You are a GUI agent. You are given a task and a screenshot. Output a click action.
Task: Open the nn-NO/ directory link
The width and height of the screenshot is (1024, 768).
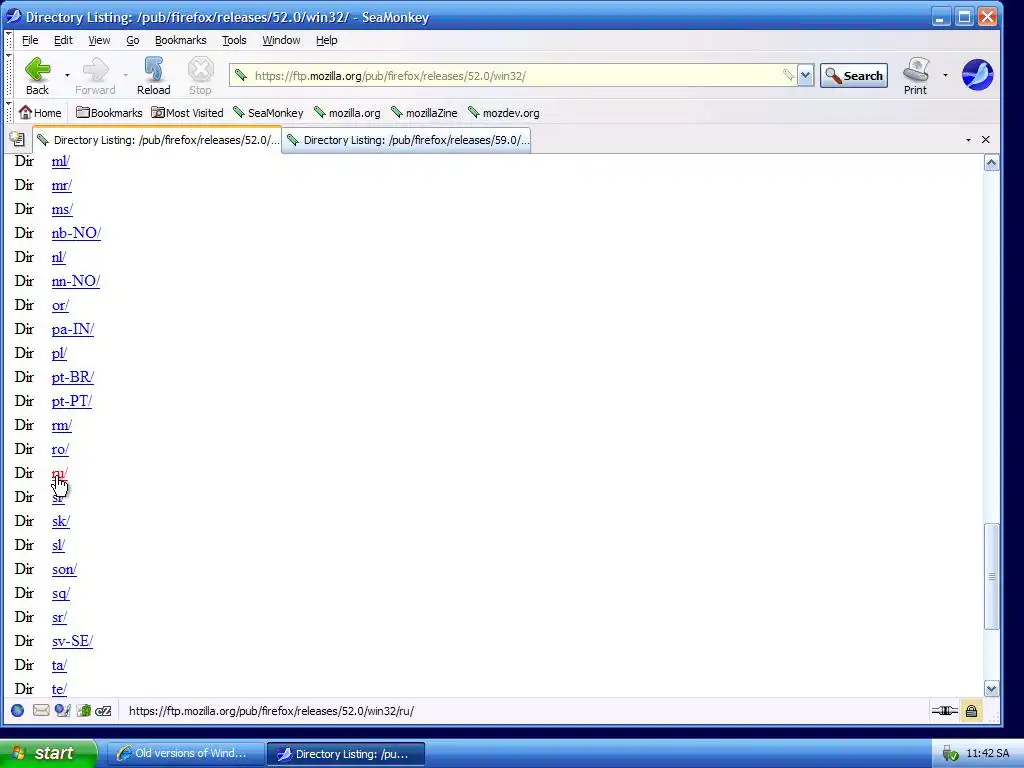[x=76, y=281]
